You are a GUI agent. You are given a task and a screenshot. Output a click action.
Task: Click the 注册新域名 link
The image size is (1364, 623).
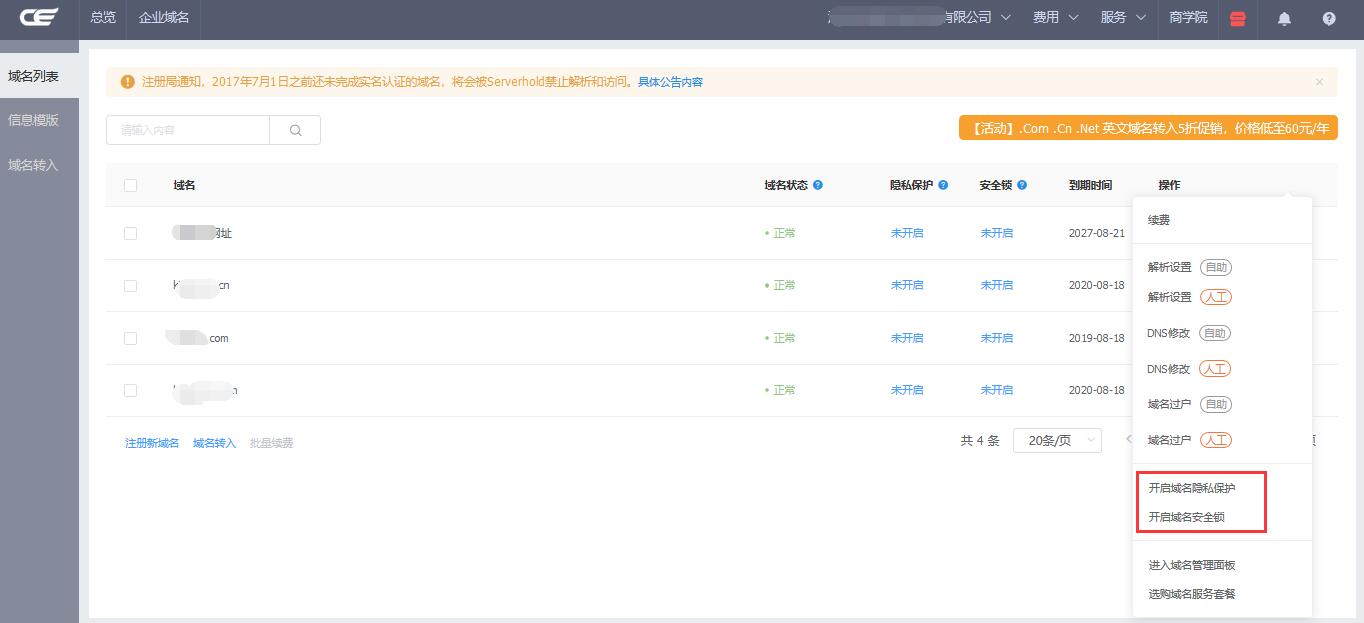152,443
